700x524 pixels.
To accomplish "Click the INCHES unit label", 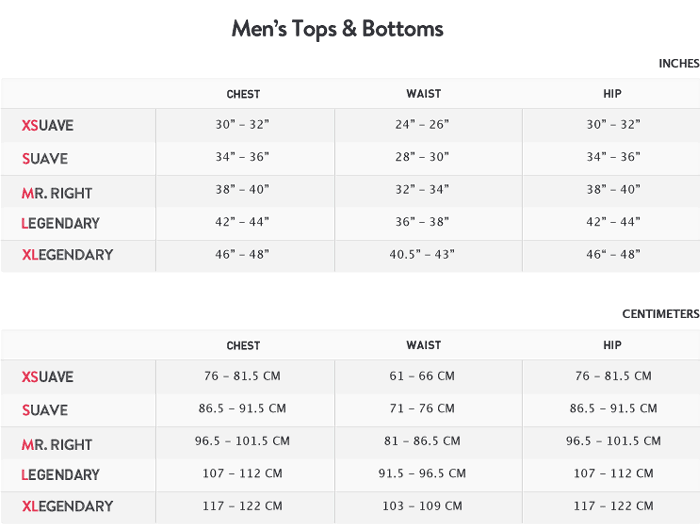I will [x=678, y=64].
